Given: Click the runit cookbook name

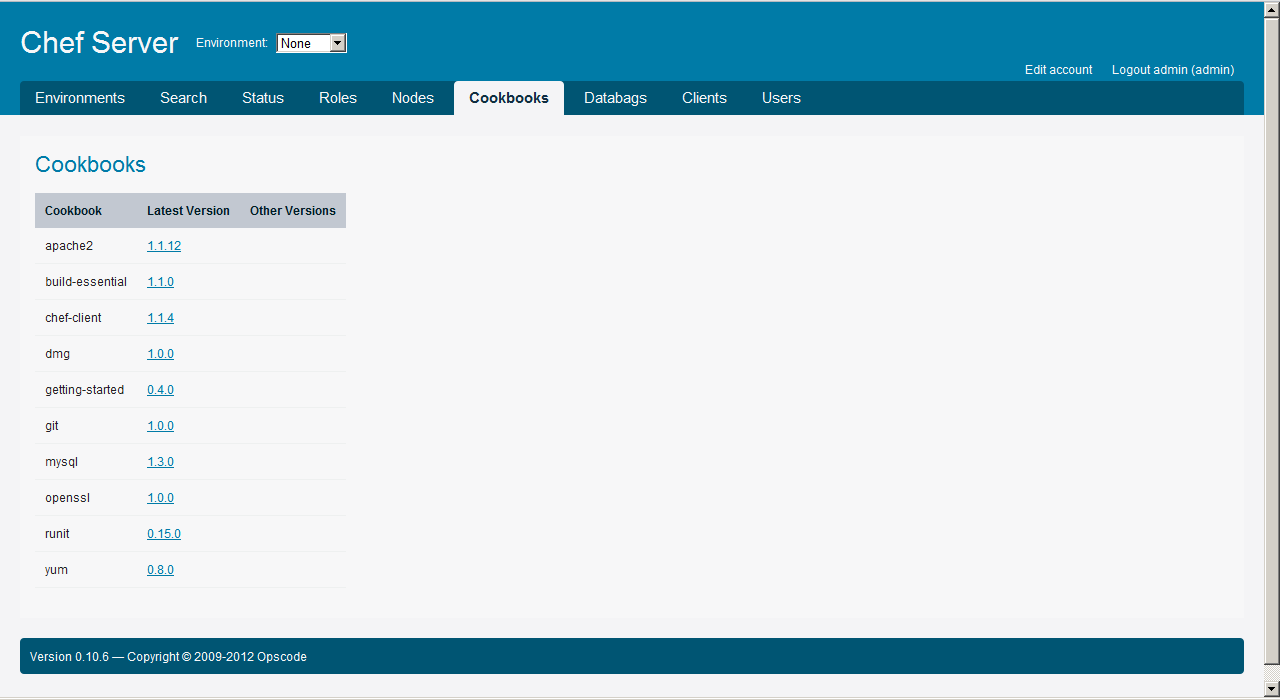Looking at the screenshot, I should [57, 534].
